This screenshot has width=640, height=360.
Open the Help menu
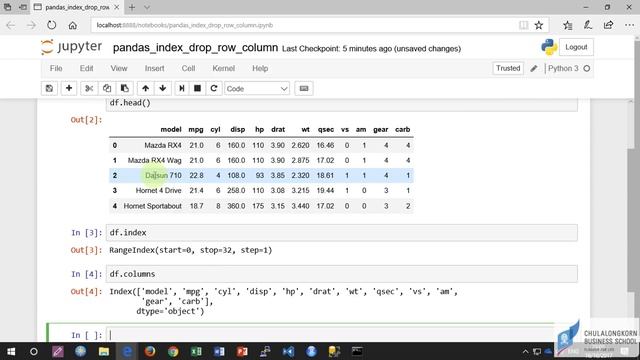pos(260,68)
